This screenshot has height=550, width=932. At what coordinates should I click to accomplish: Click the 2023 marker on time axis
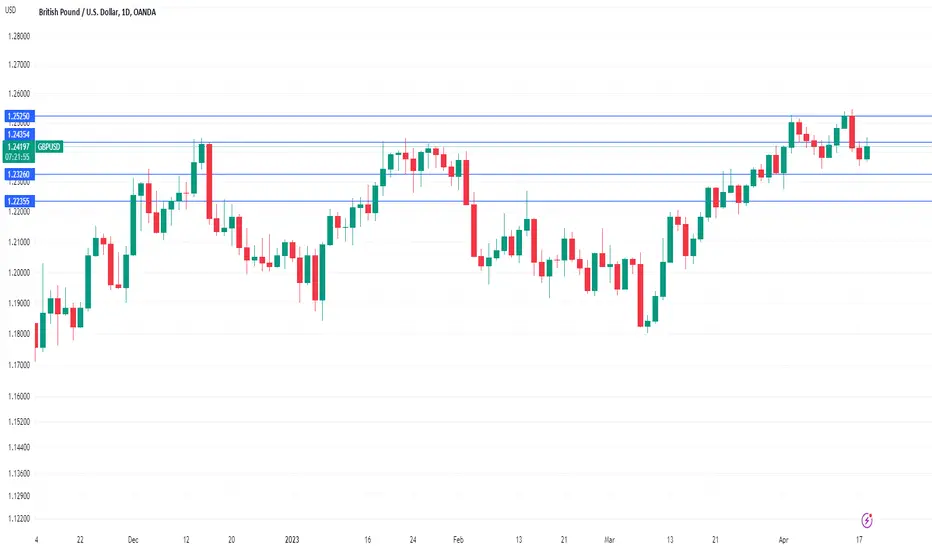coord(292,540)
